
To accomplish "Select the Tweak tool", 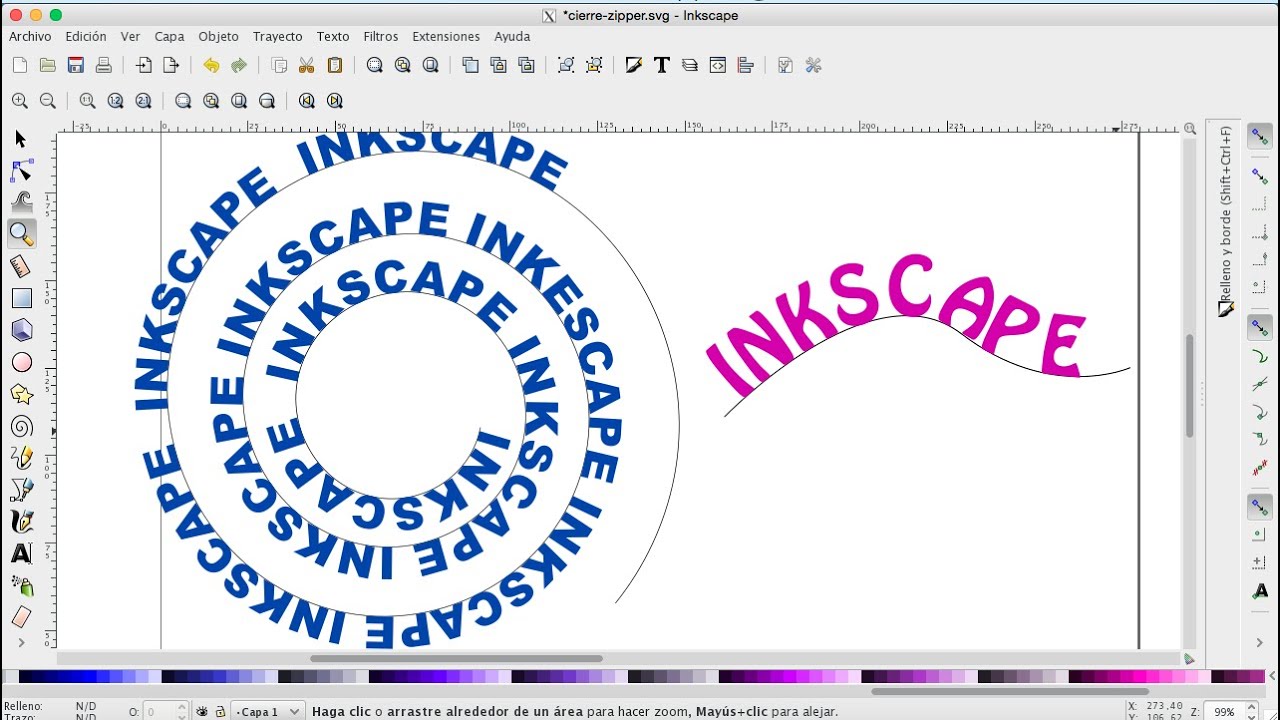I will tap(21, 202).
